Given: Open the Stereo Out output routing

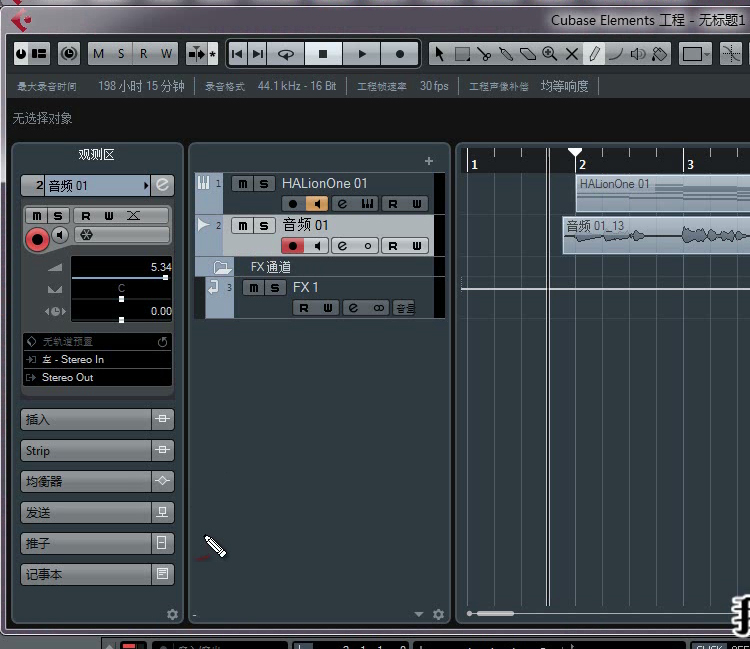Looking at the screenshot, I should (x=97, y=377).
